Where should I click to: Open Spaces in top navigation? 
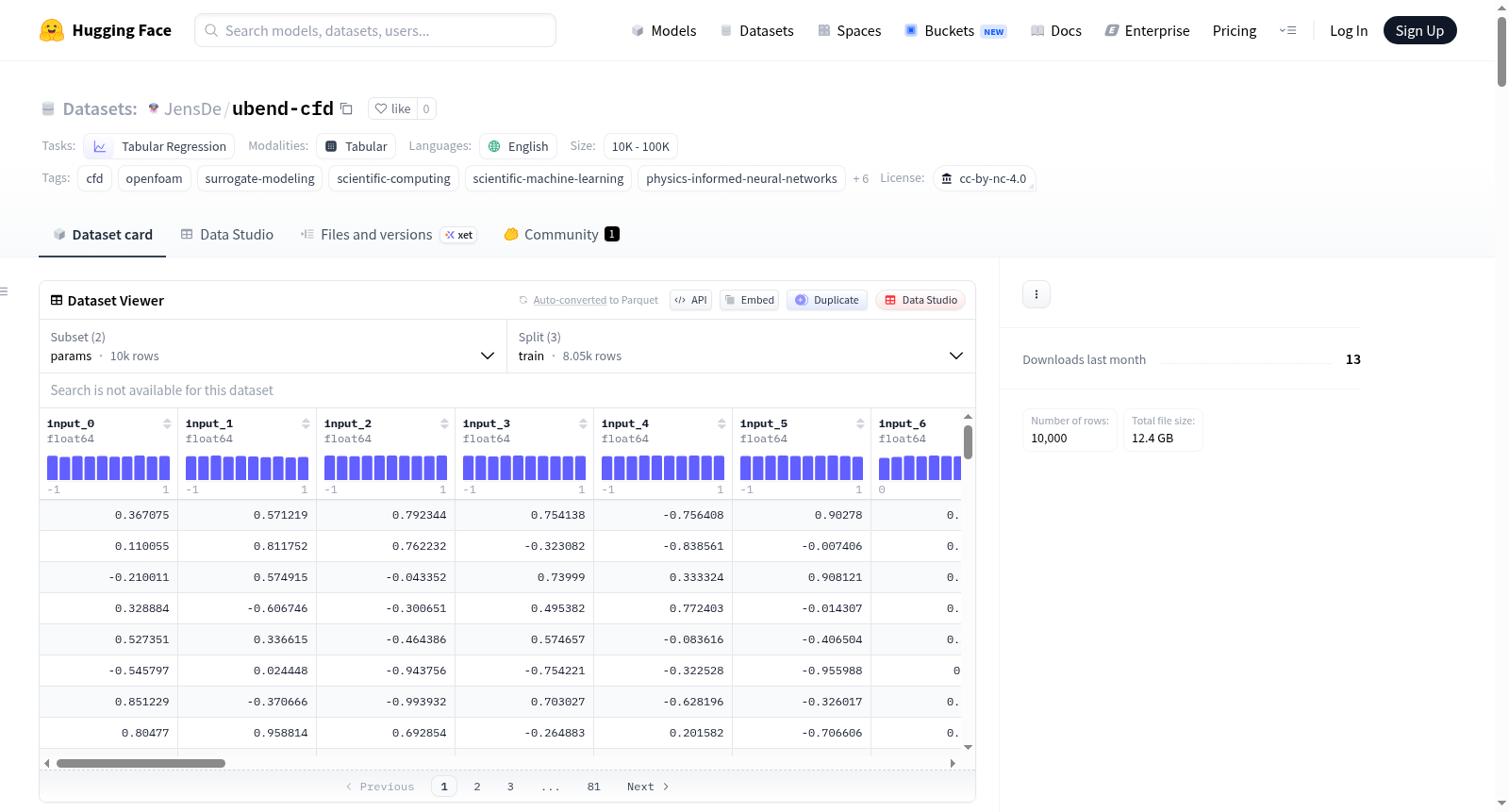(x=850, y=30)
